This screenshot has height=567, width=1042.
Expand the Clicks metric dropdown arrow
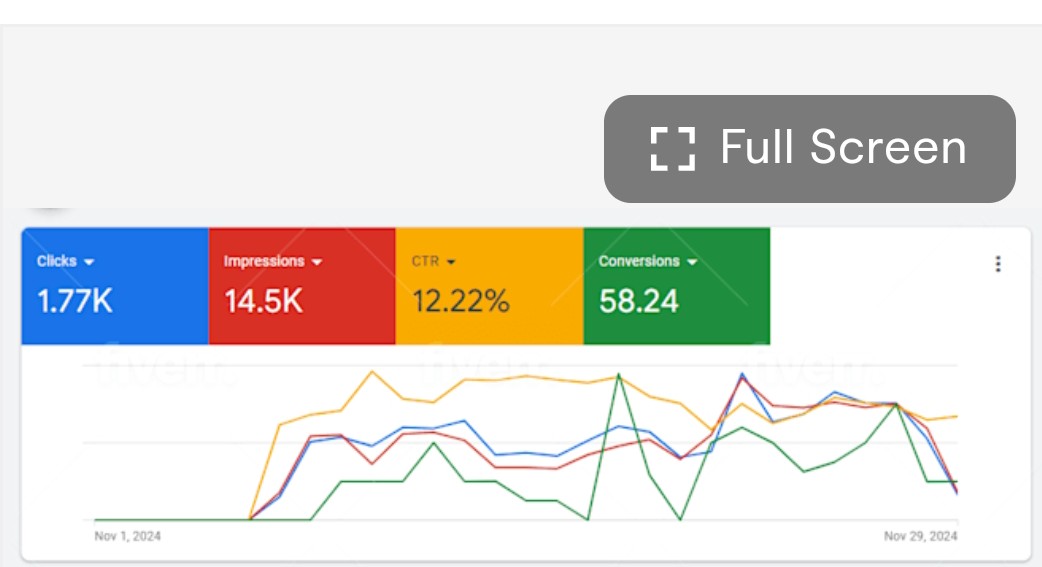[89, 262]
